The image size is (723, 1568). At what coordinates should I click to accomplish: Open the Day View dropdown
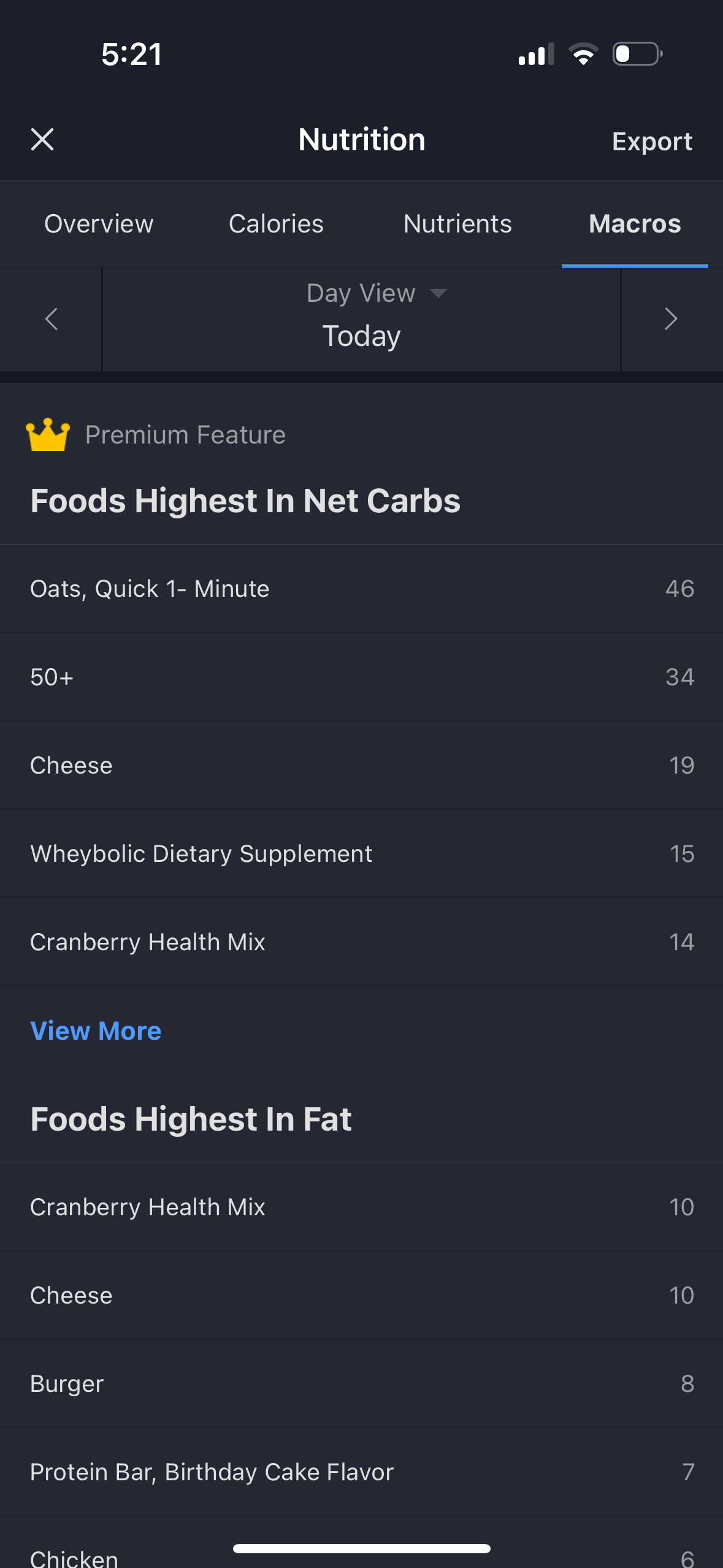(x=376, y=293)
